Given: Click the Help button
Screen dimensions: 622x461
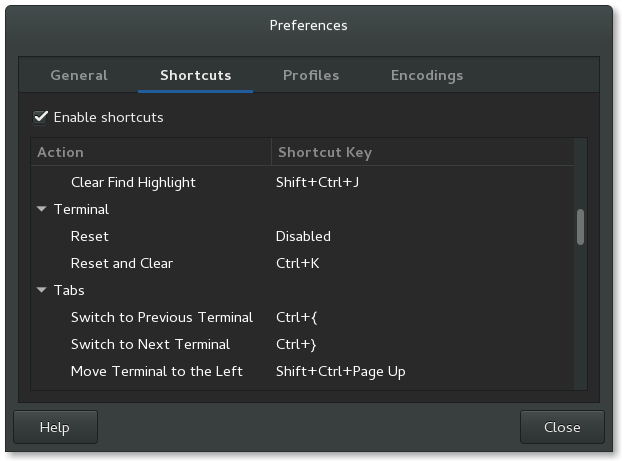Looking at the screenshot, I should coord(55,427).
